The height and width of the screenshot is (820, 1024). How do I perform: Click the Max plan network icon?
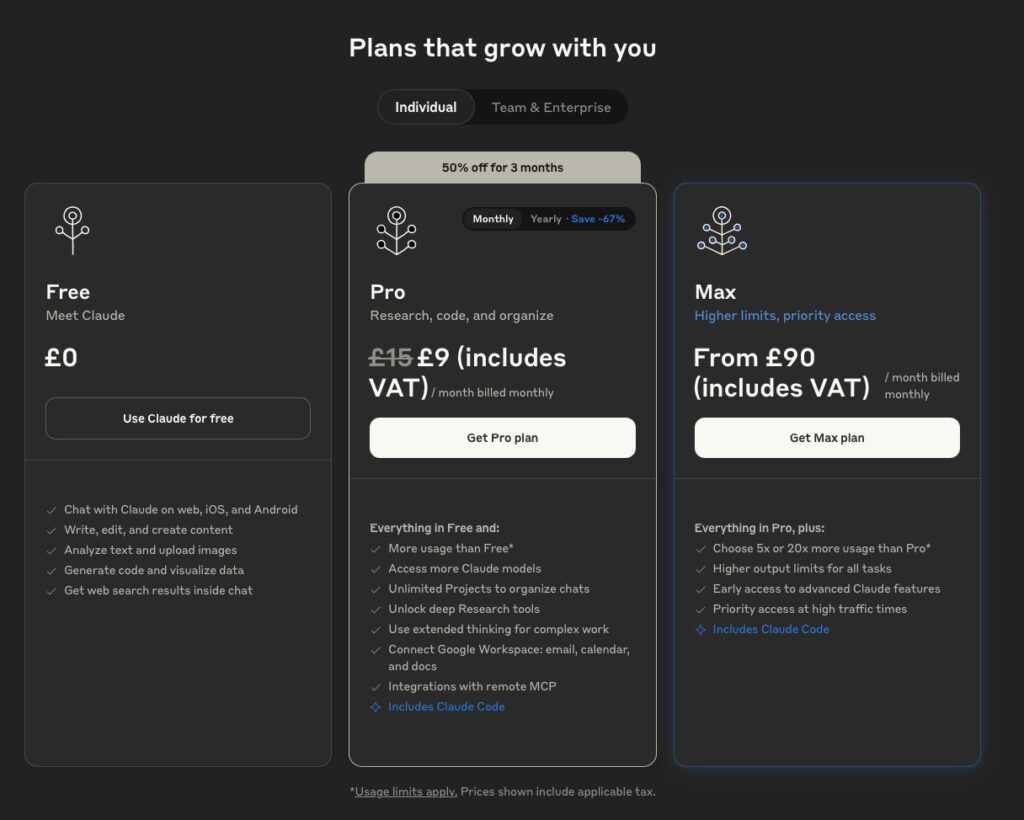click(721, 230)
